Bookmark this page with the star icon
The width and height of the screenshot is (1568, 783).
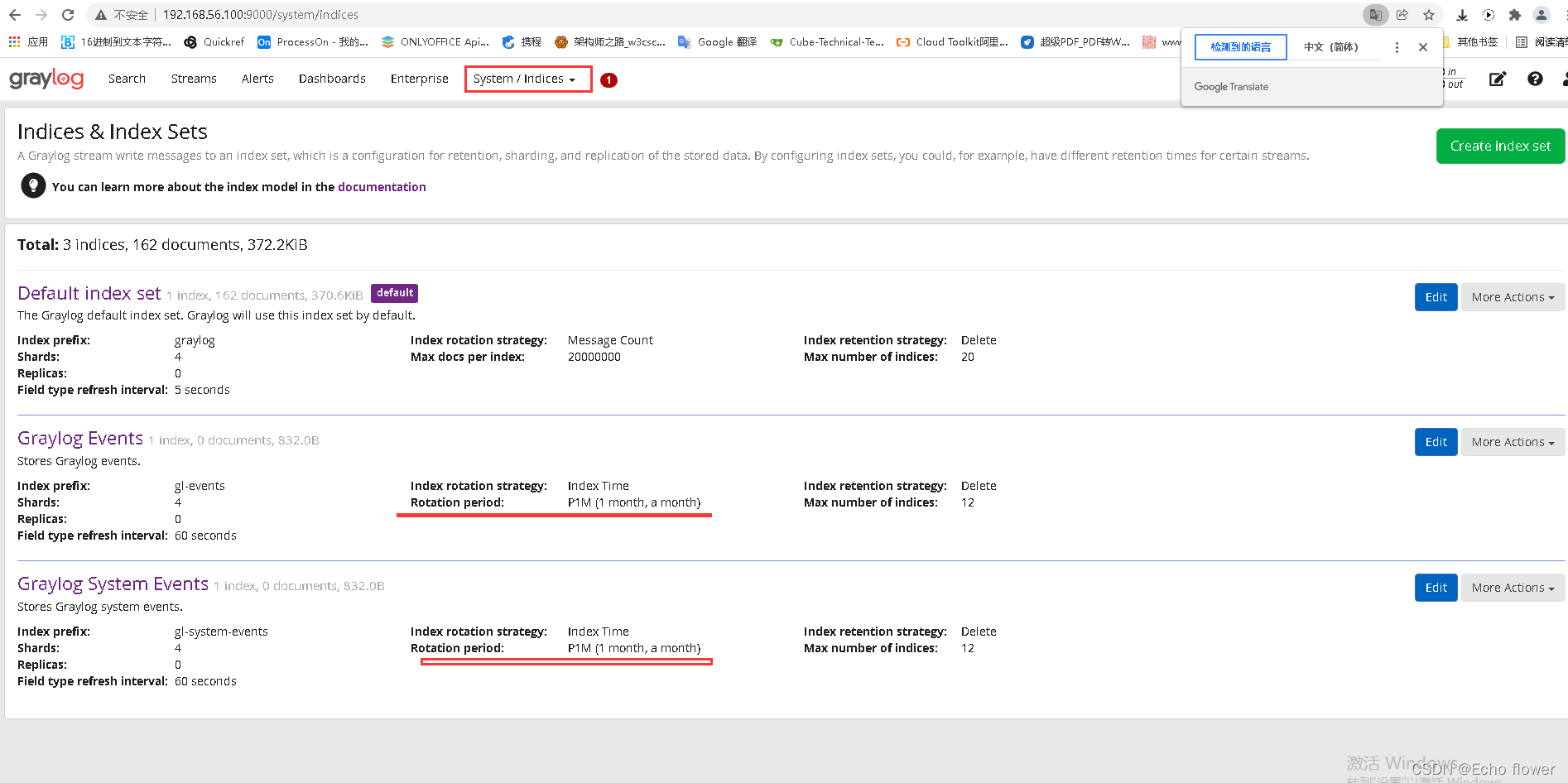click(1429, 15)
